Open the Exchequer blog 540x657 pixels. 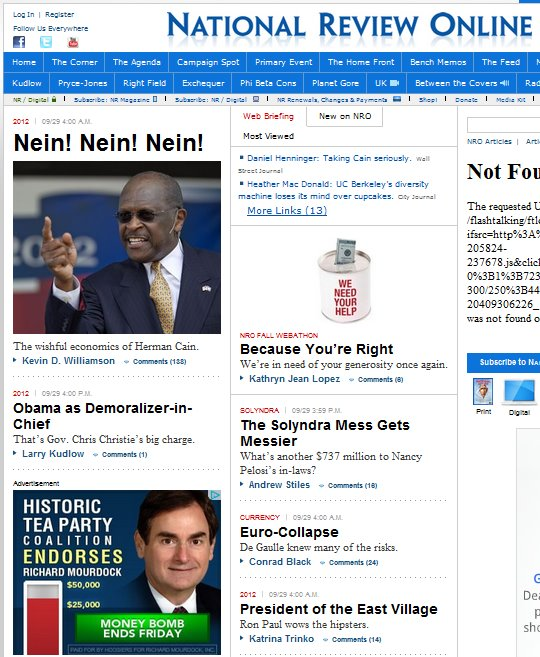coord(203,83)
